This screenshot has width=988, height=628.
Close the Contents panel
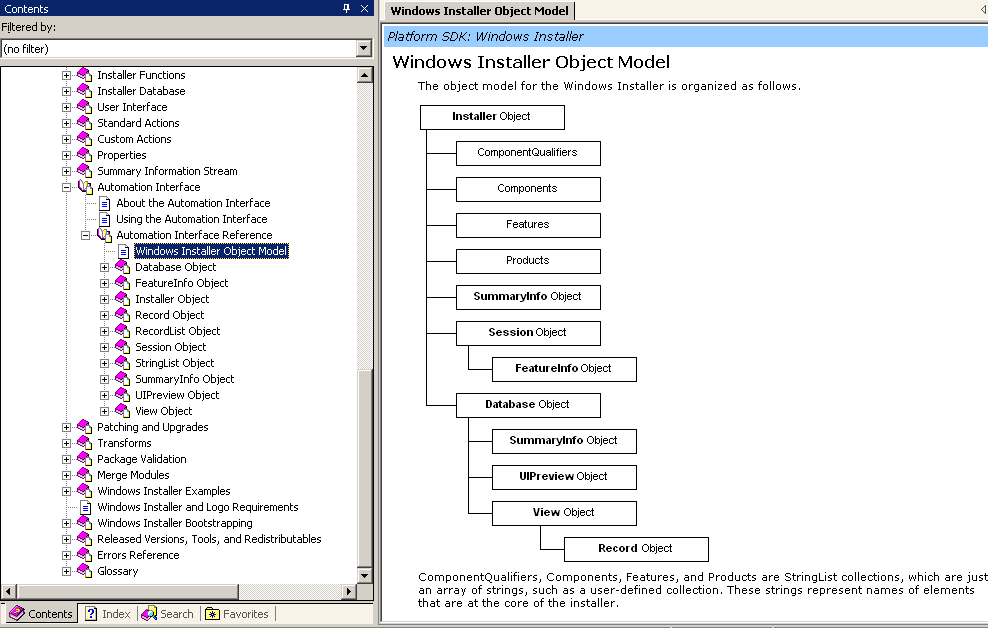(364, 8)
